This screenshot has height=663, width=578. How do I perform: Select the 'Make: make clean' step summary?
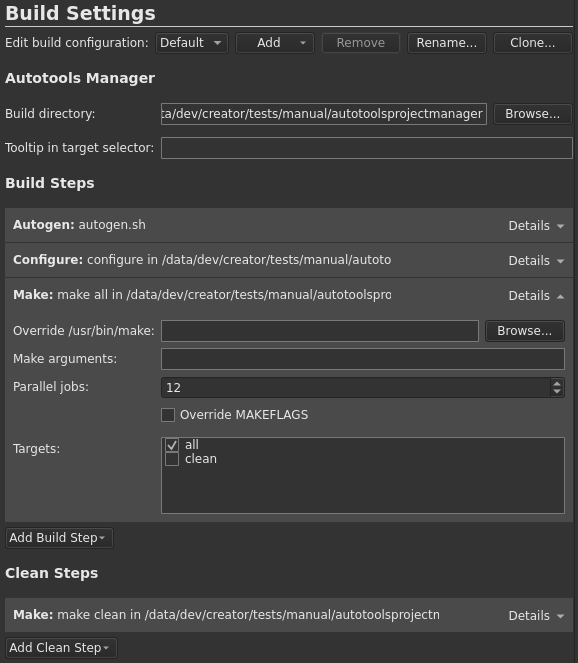[226, 615]
